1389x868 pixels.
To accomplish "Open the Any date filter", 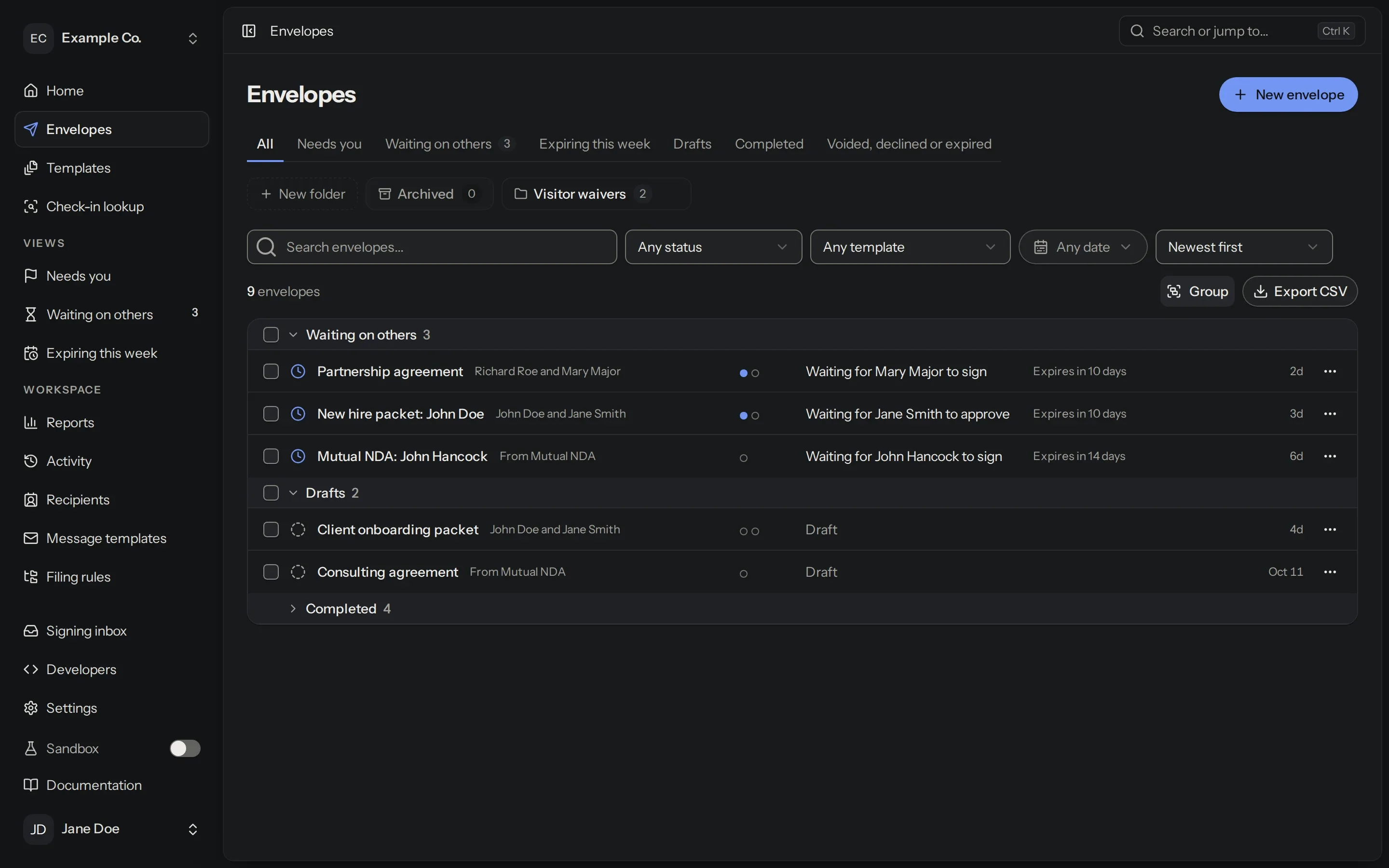I will coord(1082,247).
